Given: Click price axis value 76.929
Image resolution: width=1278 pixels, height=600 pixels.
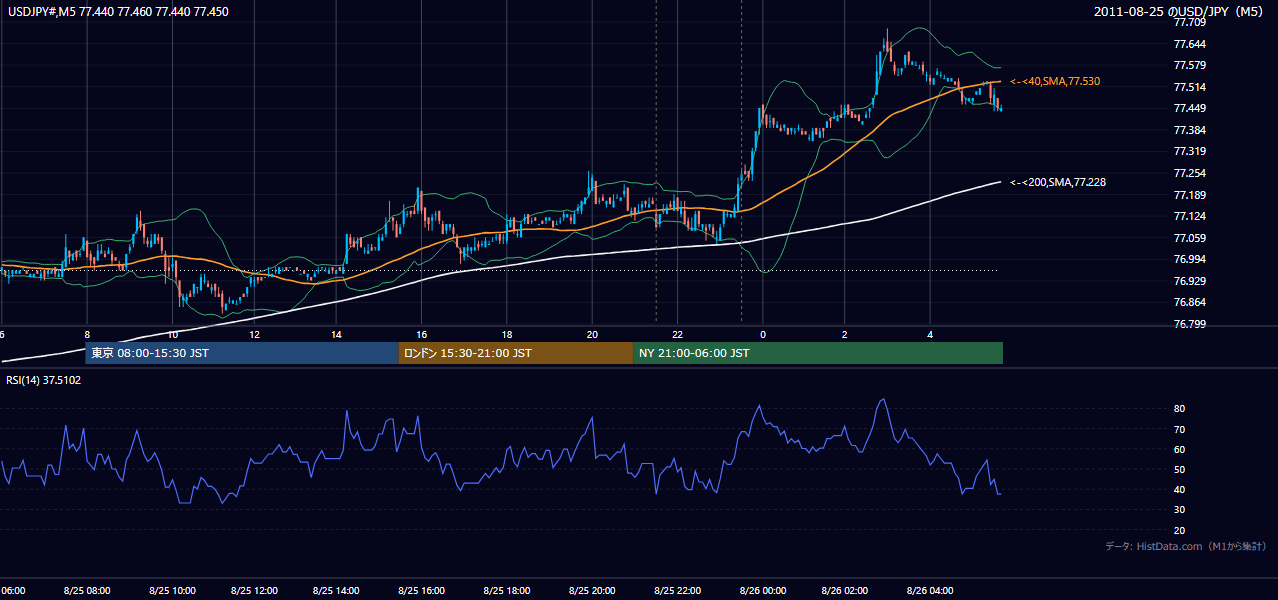Looking at the screenshot, I should point(1188,281).
